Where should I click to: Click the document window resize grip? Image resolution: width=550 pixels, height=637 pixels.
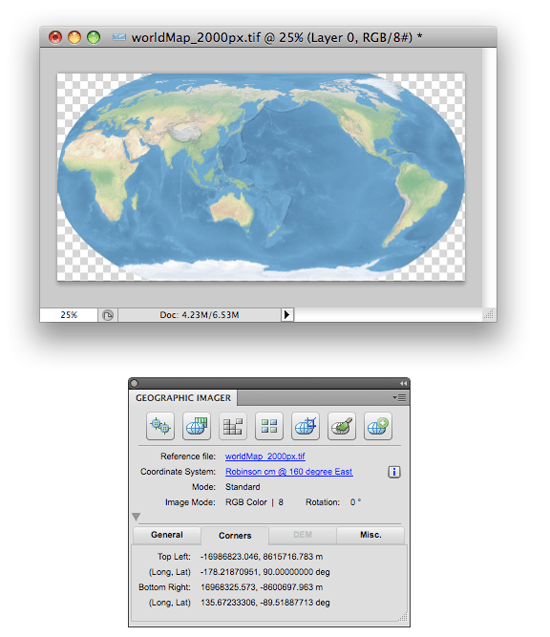(489, 314)
